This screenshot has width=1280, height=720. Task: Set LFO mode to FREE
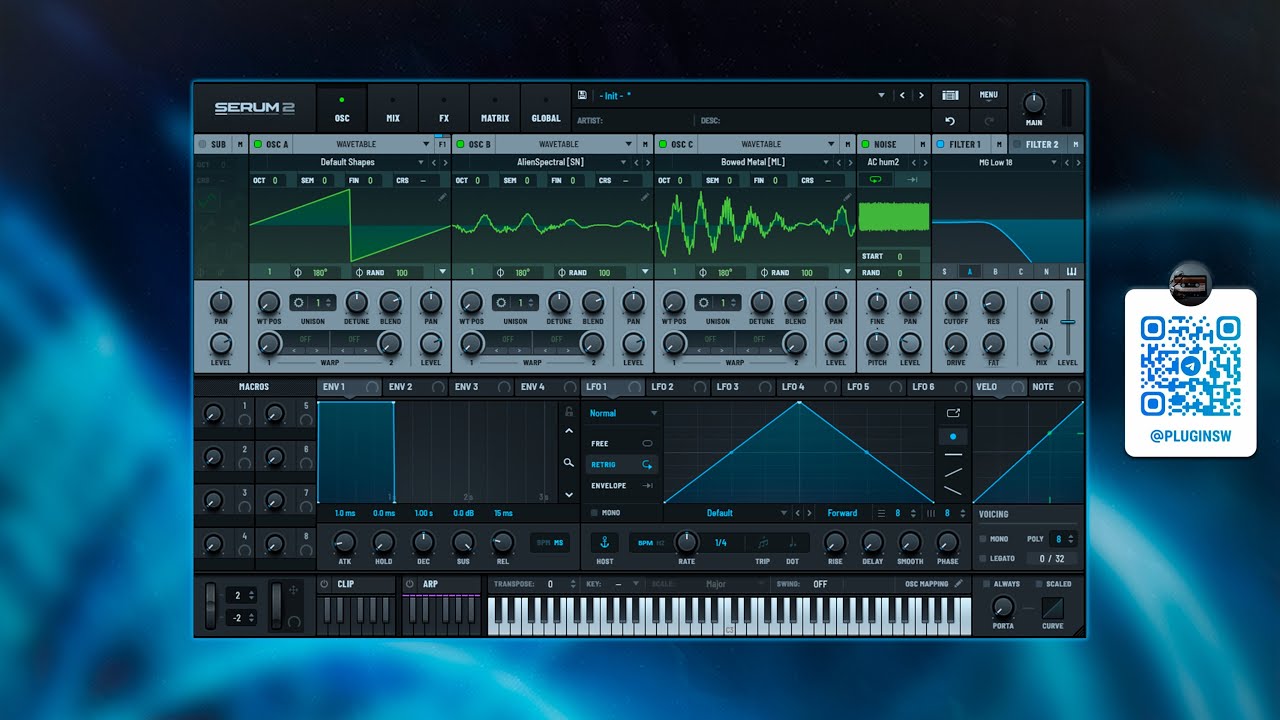tap(622, 443)
